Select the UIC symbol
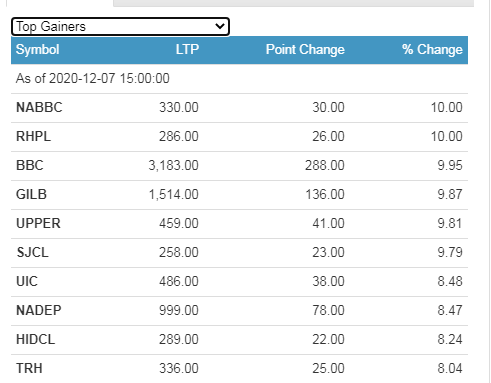The image size is (491, 383). point(27,281)
